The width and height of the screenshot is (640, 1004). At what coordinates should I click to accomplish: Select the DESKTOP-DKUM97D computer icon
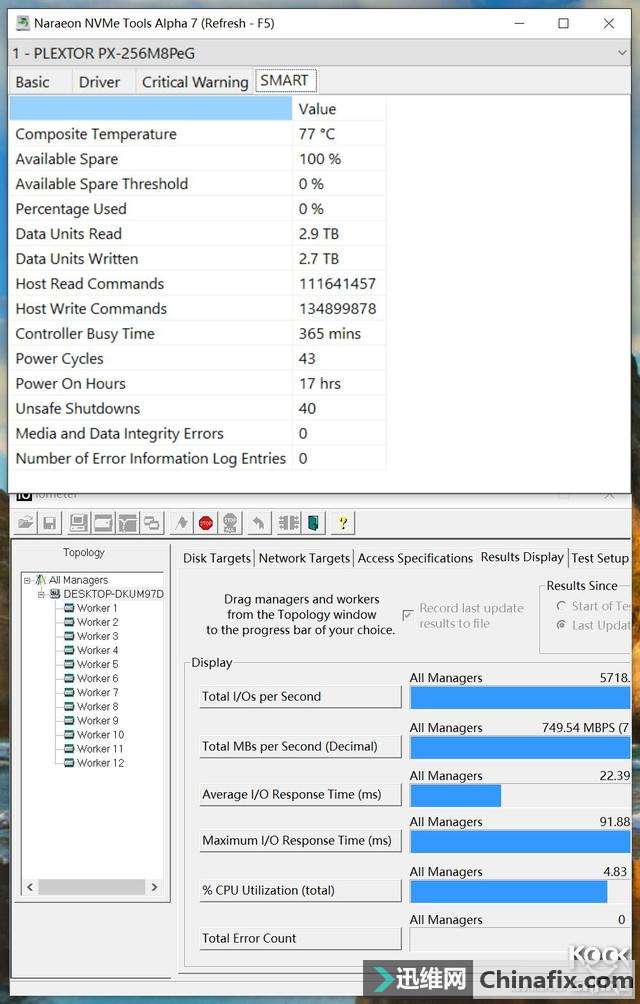click(x=55, y=594)
